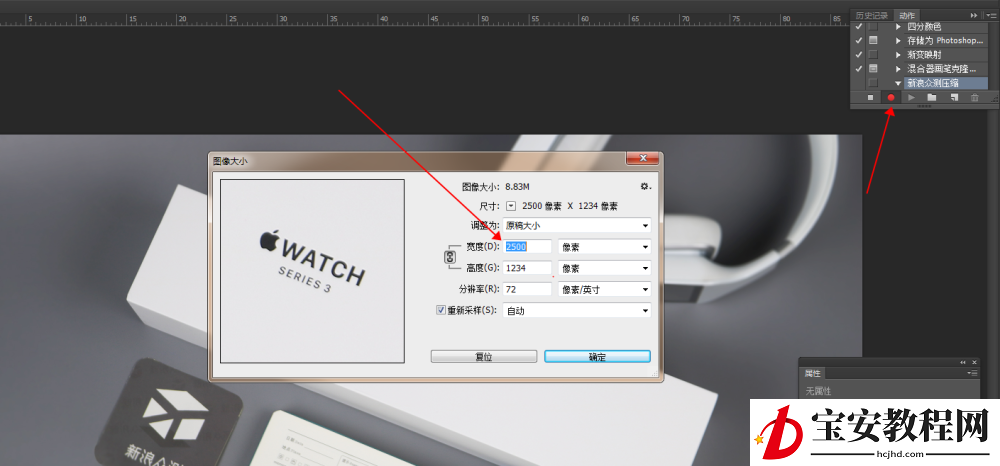Toggle dialog box for 混合器画笔克隆 action
Screen dimensions: 1000x466
pyautogui.click(x=873, y=68)
